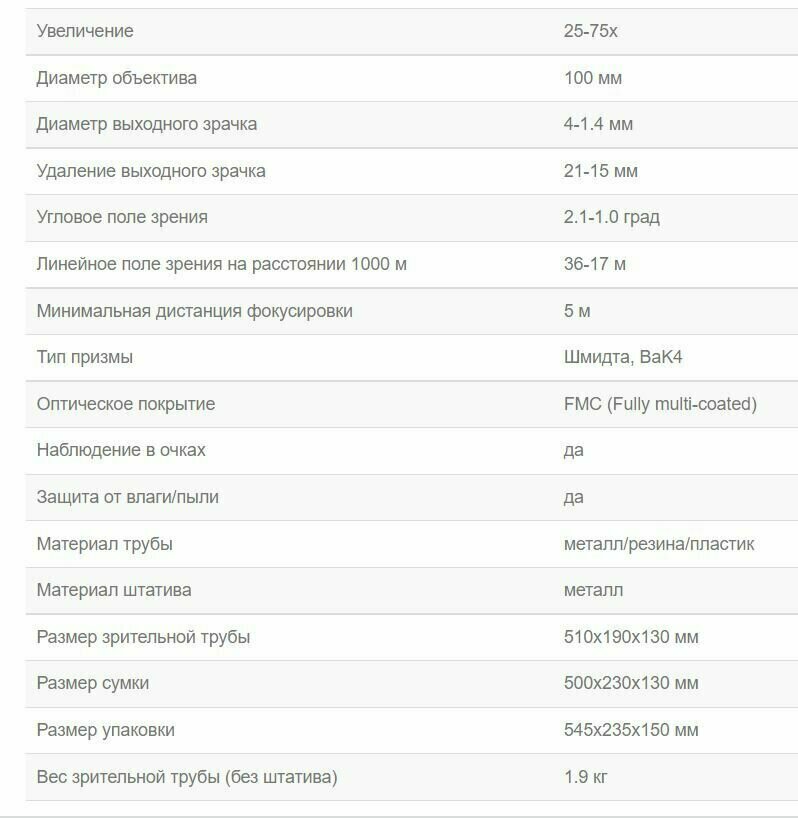798x818 pixels.
Task: Select the Шмидта, BaK4 prism value
Action: coord(623,357)
